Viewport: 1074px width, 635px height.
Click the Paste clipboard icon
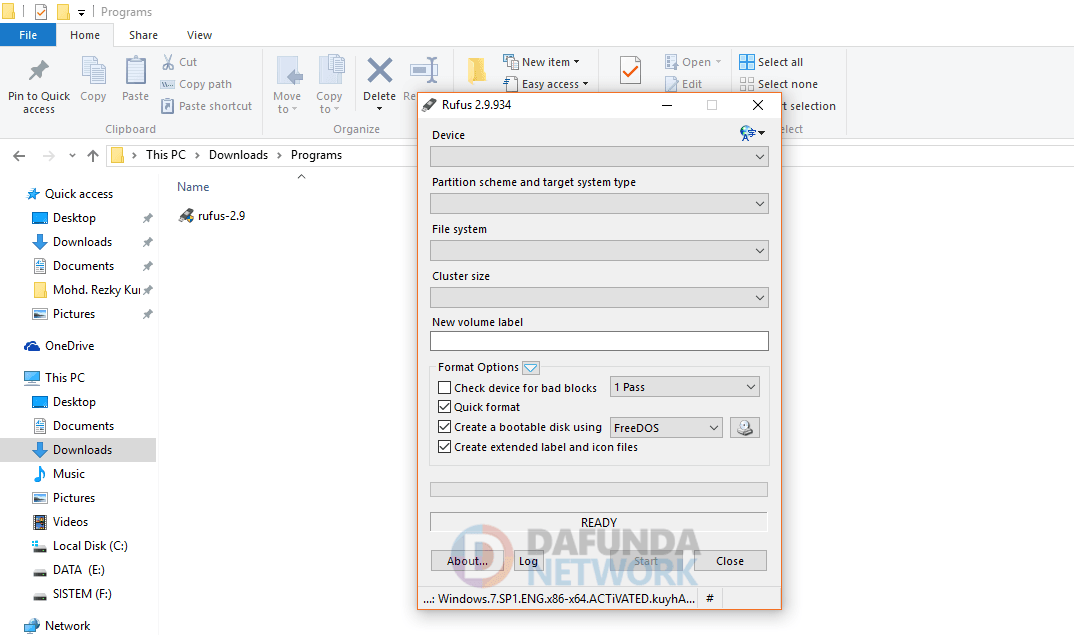pyautogui.click(x=135, y=72)
